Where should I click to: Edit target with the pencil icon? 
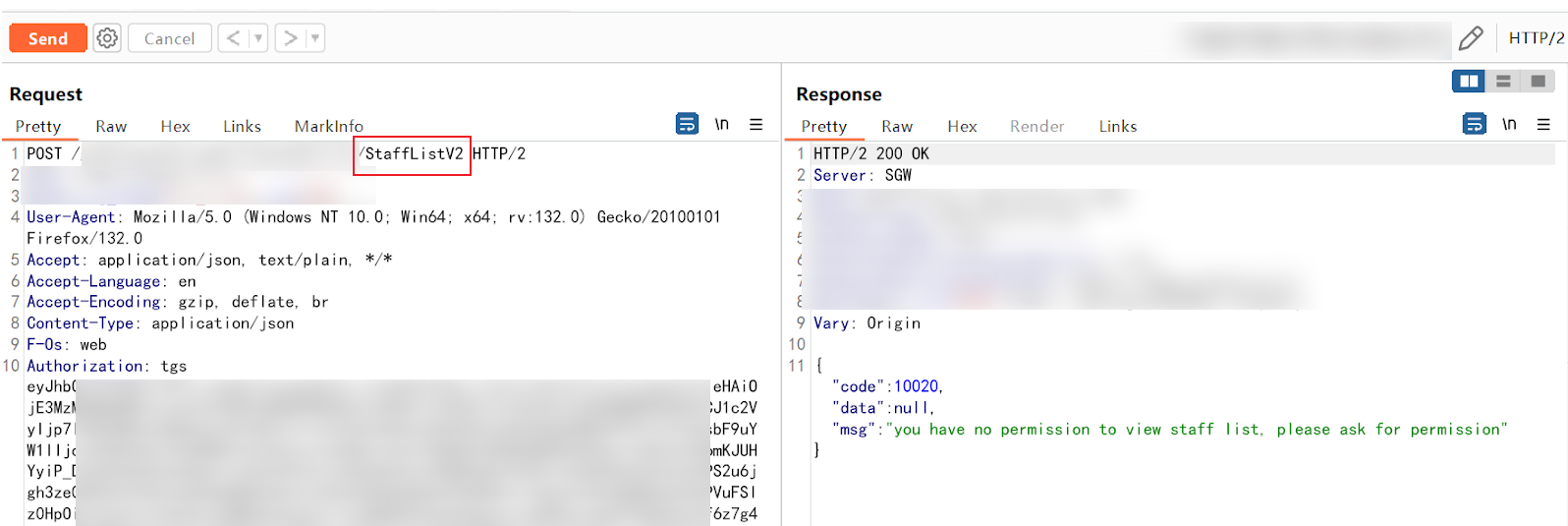[1471, 38]
